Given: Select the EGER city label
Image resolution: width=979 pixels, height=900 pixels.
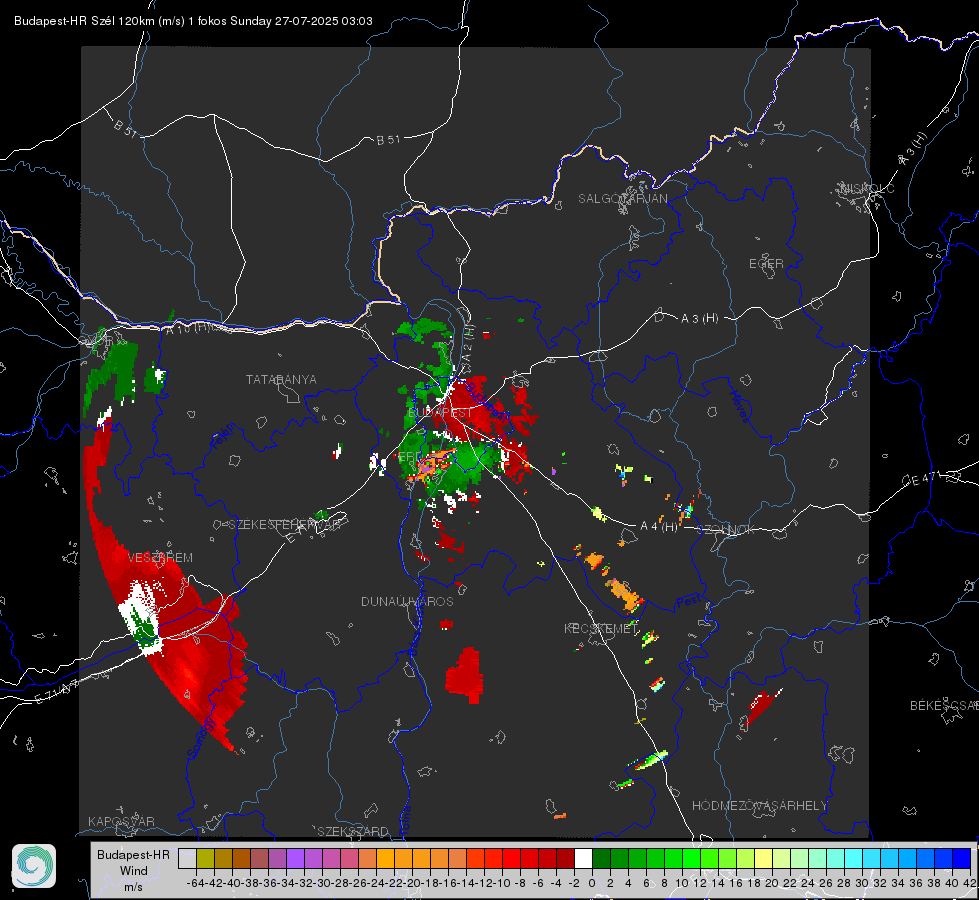Looking at the screenshot, I should (x=766, y=264).
